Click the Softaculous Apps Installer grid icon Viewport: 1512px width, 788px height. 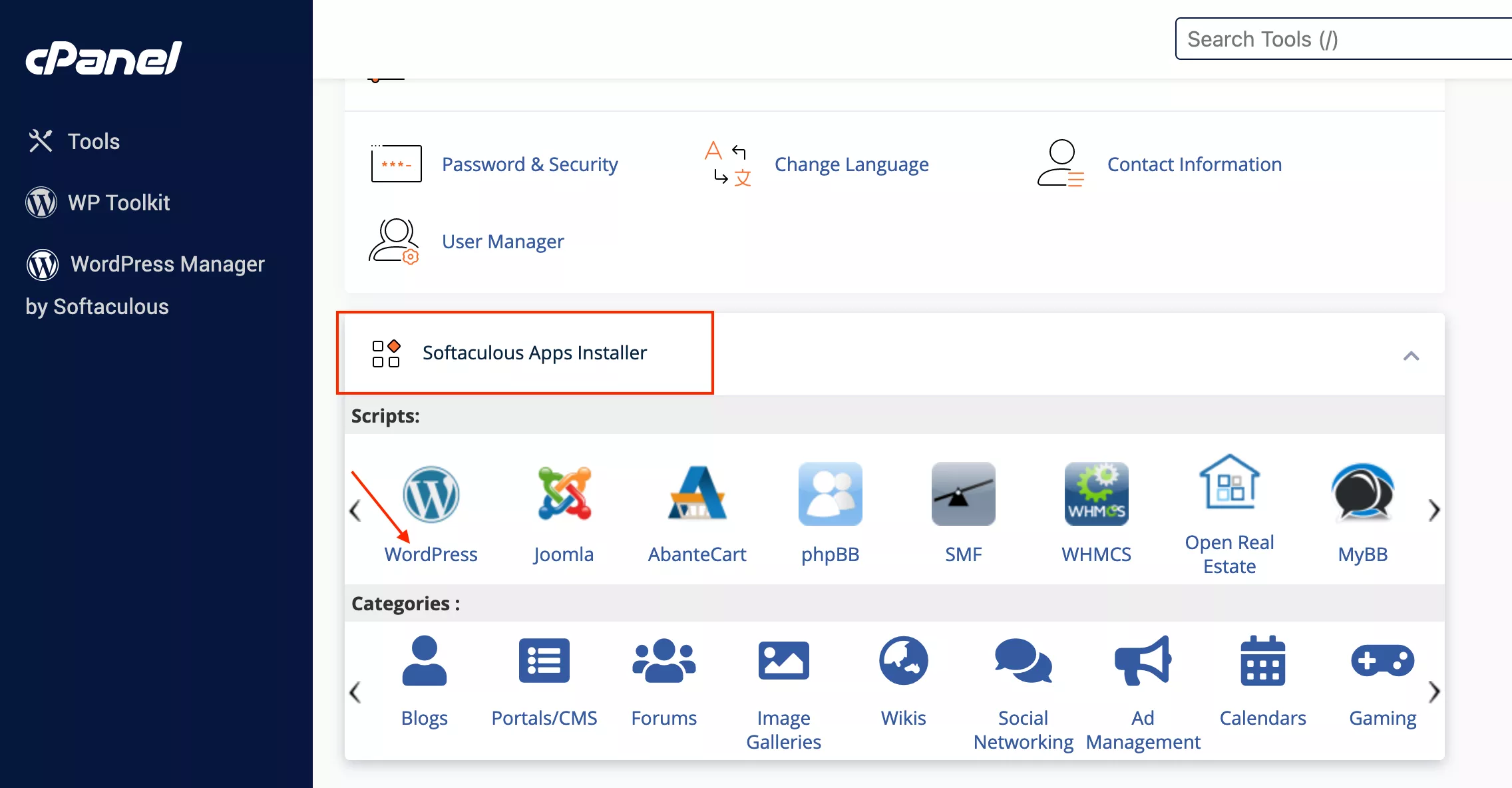pyautogui.click(x=386, y=353)
